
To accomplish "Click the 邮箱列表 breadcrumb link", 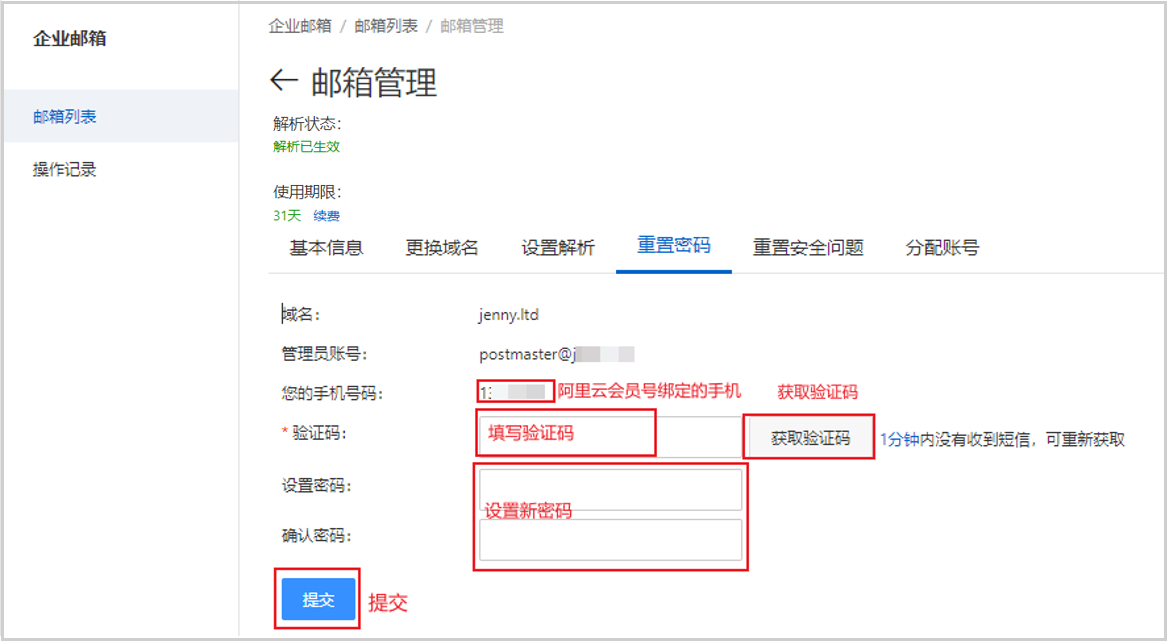I will [386, 26].
